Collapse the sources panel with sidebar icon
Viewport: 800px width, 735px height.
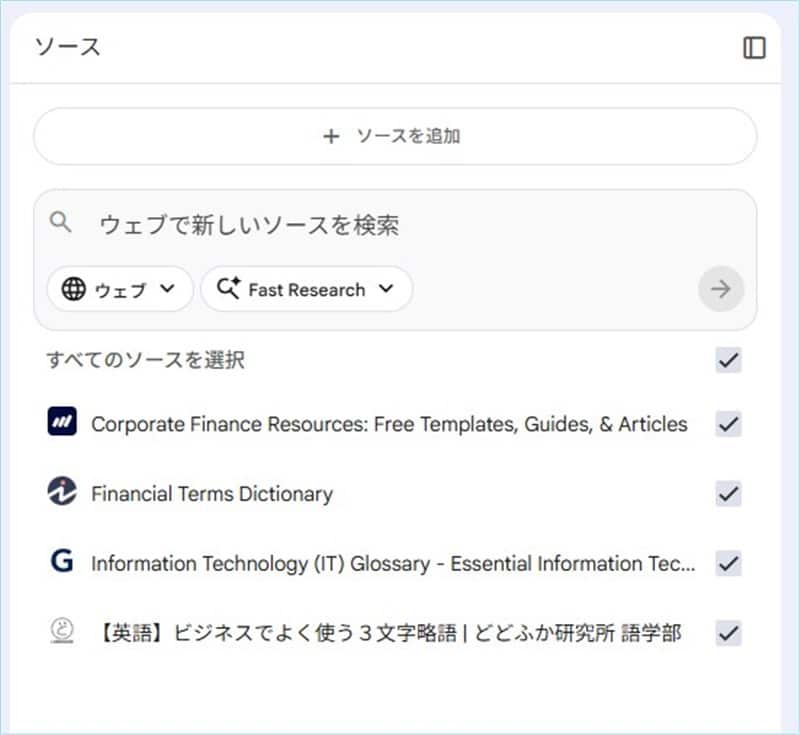point(754,48)
